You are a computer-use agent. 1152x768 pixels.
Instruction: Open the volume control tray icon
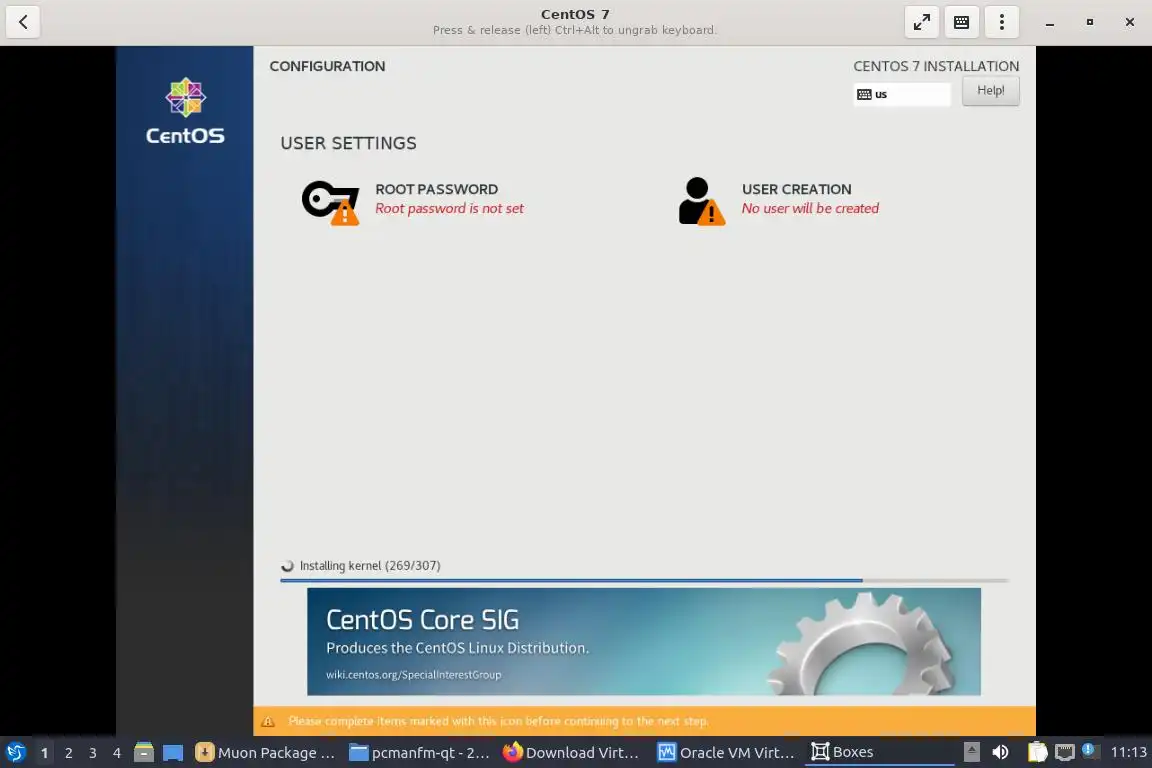click(x=1000, y=752)
